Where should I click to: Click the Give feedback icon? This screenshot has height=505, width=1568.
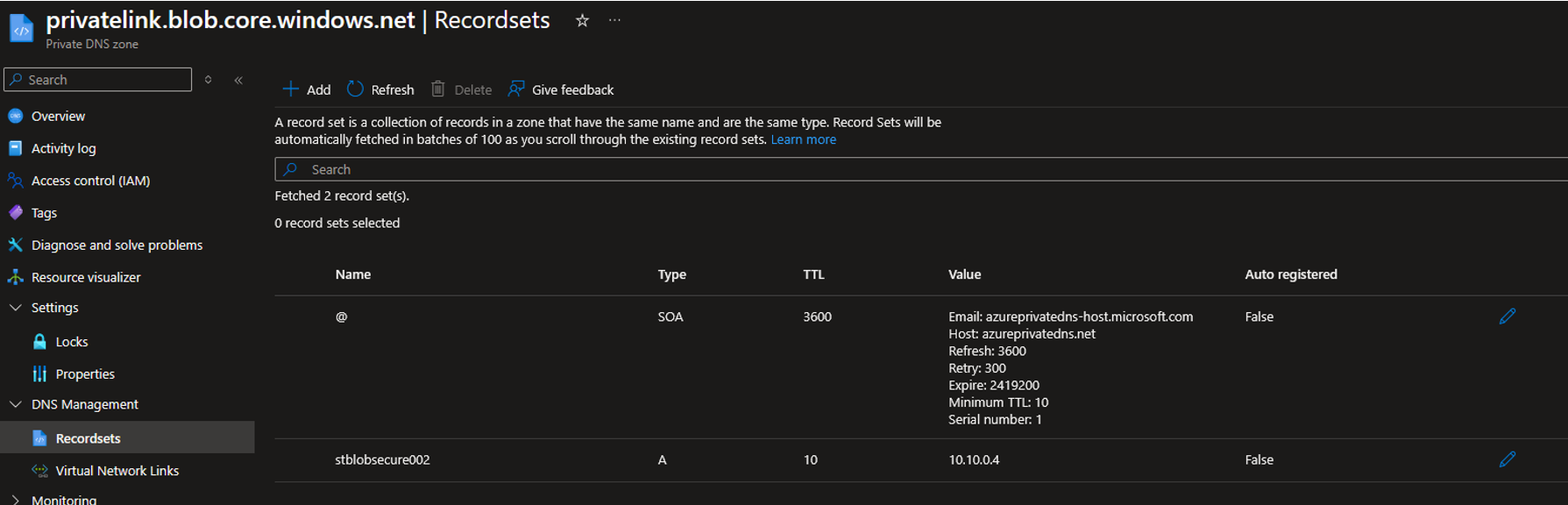516,89
